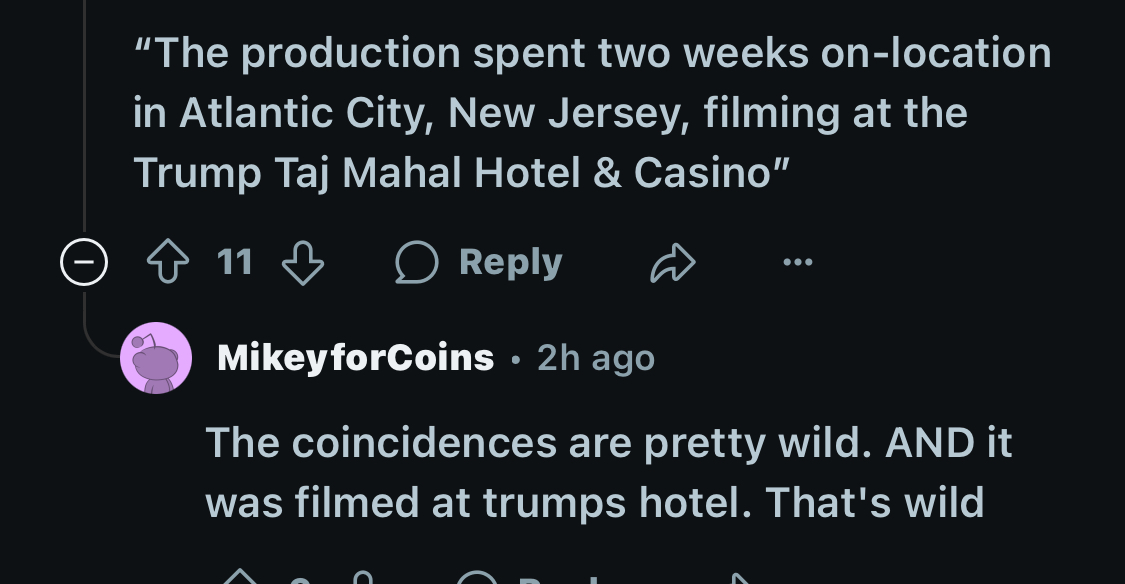Open the three-dot more options menu

(798, 262)
